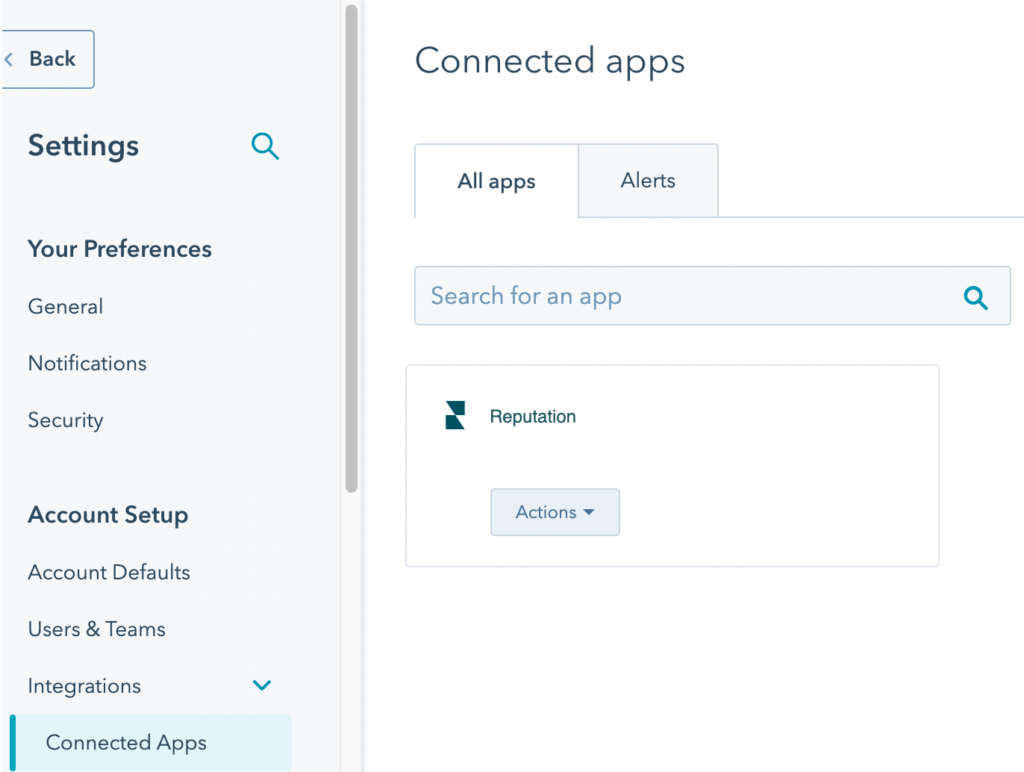Viewport: 1024px width, 772px height.
Task: Open General preferences
Action: click(65, 307)
